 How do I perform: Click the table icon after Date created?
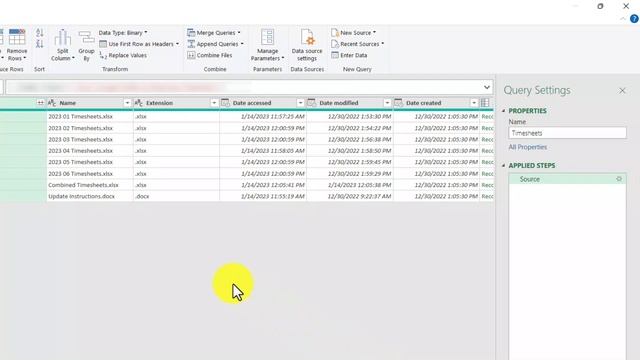485,103
